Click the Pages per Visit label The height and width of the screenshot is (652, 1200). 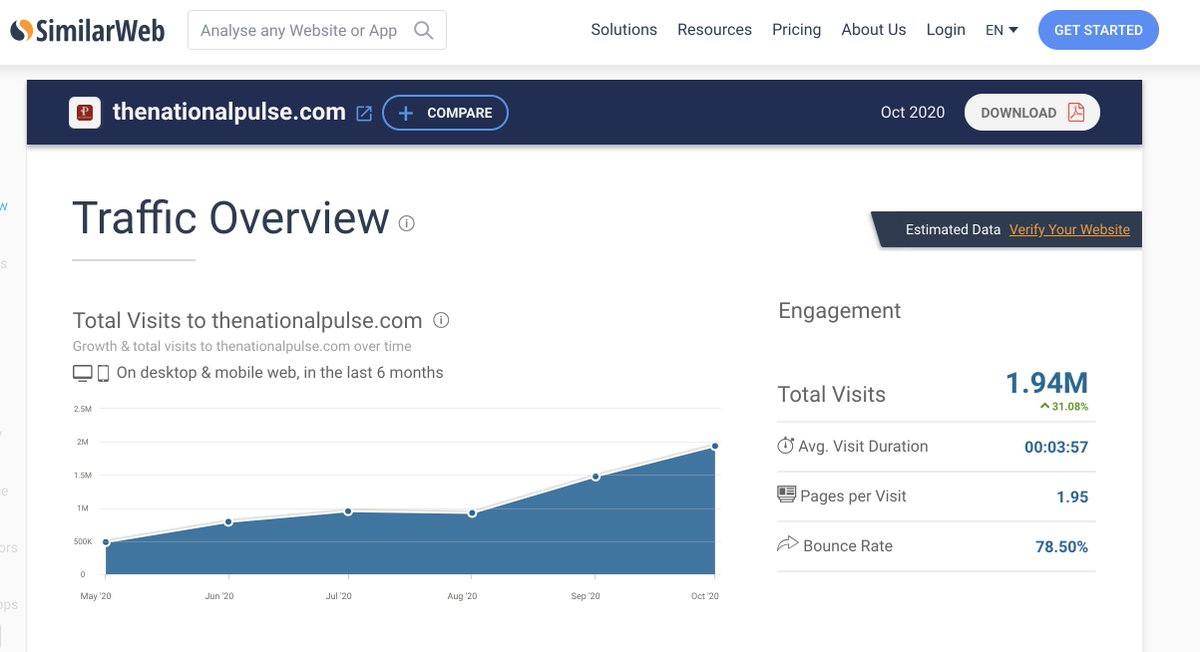853,496
